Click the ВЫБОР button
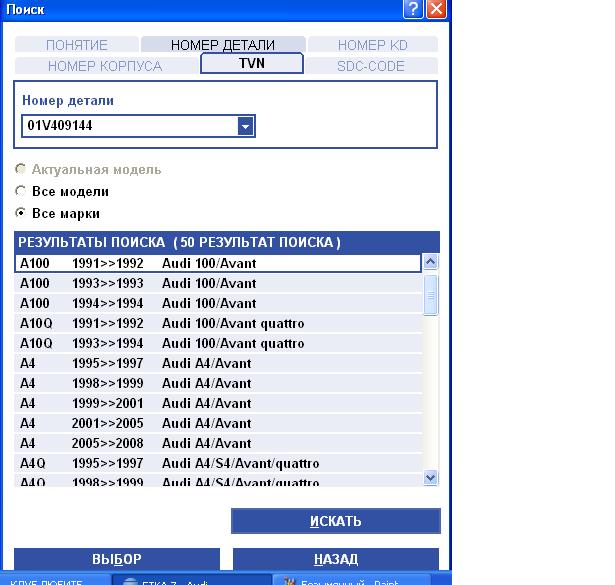615x585 pixels. tap(116, 559)
